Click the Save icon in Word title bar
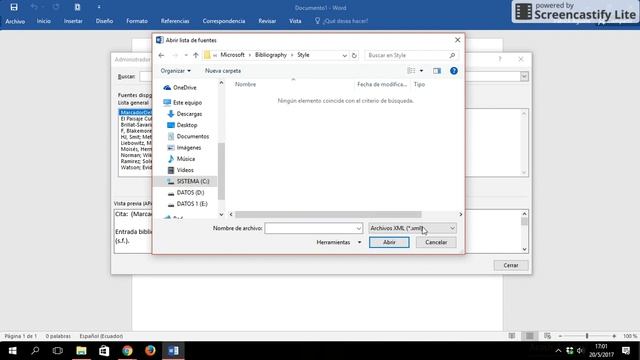The width and height of the screenshot is (640, 360). tap(14, 7)
